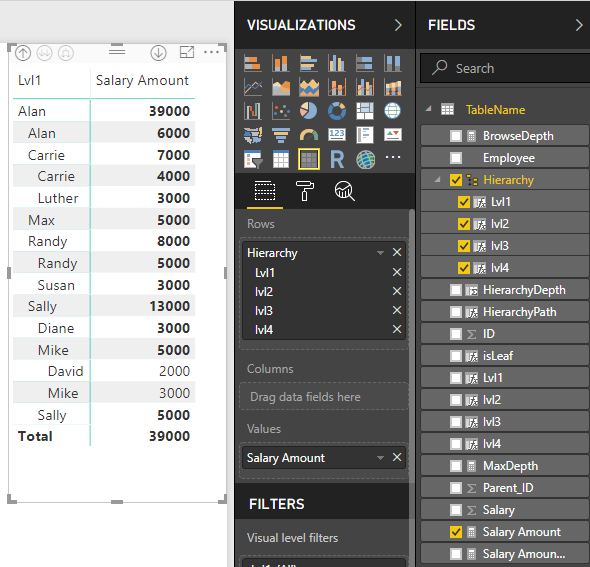Open the matrix visual more options menu
This screenshot has height=567, width=590.
[x=211, y=52]
